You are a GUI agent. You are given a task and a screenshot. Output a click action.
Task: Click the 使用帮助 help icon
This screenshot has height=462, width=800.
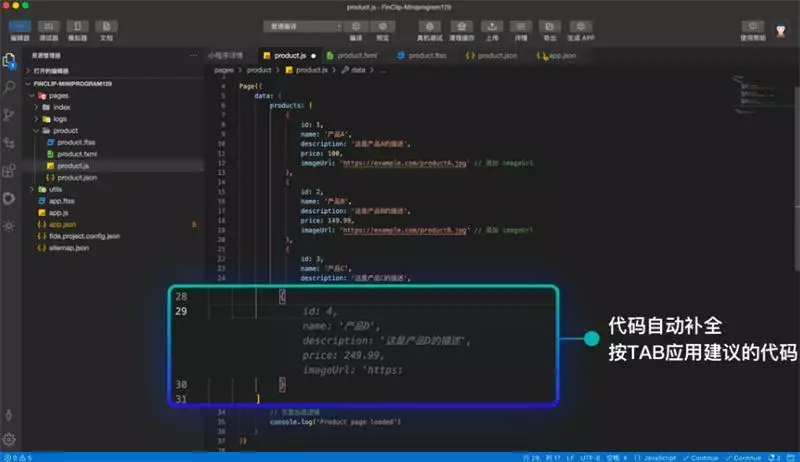pos(753,27)
